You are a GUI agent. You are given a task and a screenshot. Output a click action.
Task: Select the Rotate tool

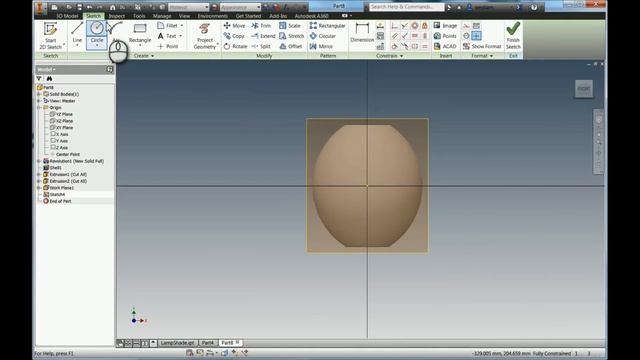pos(236,47)
